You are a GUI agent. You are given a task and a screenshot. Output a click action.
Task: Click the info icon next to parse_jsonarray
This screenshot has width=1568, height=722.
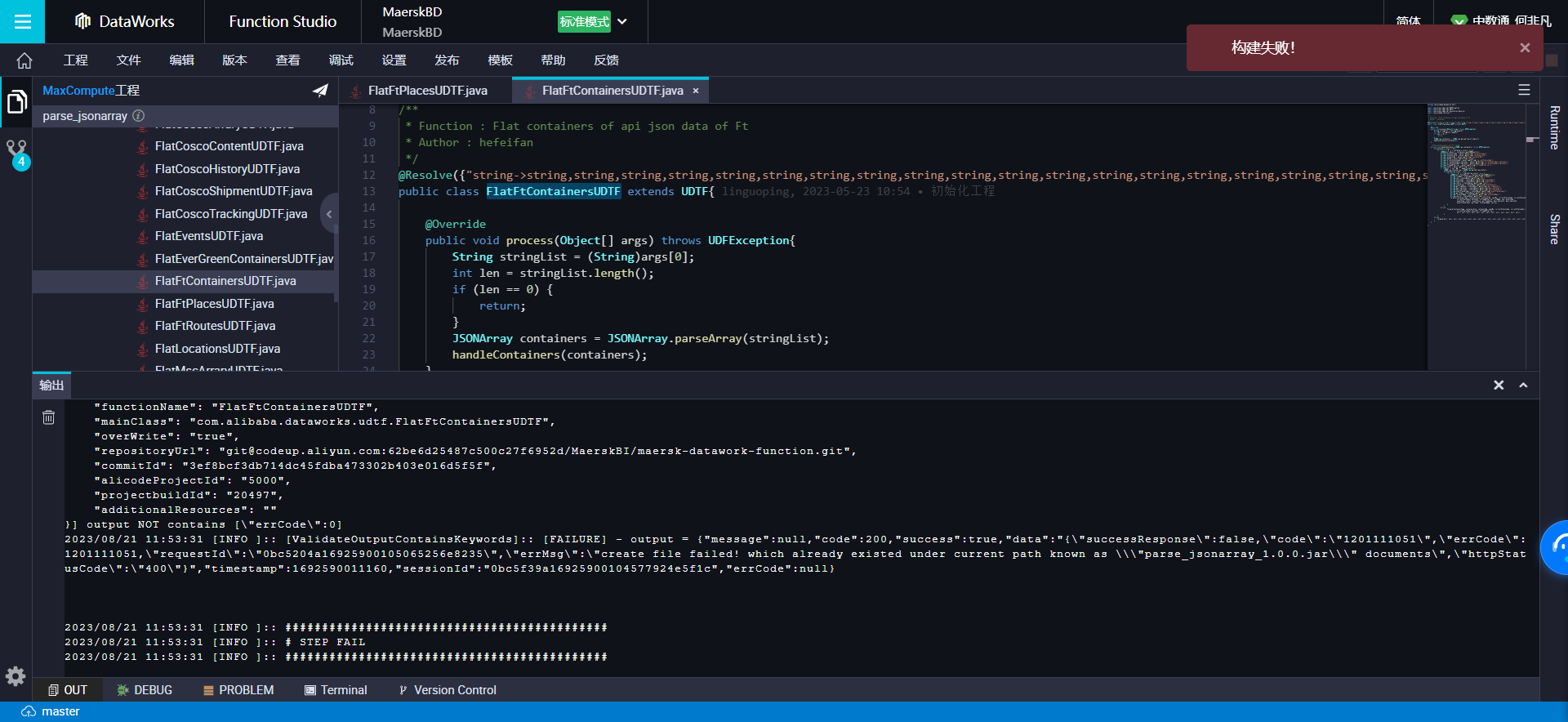(x=139, y=116)
